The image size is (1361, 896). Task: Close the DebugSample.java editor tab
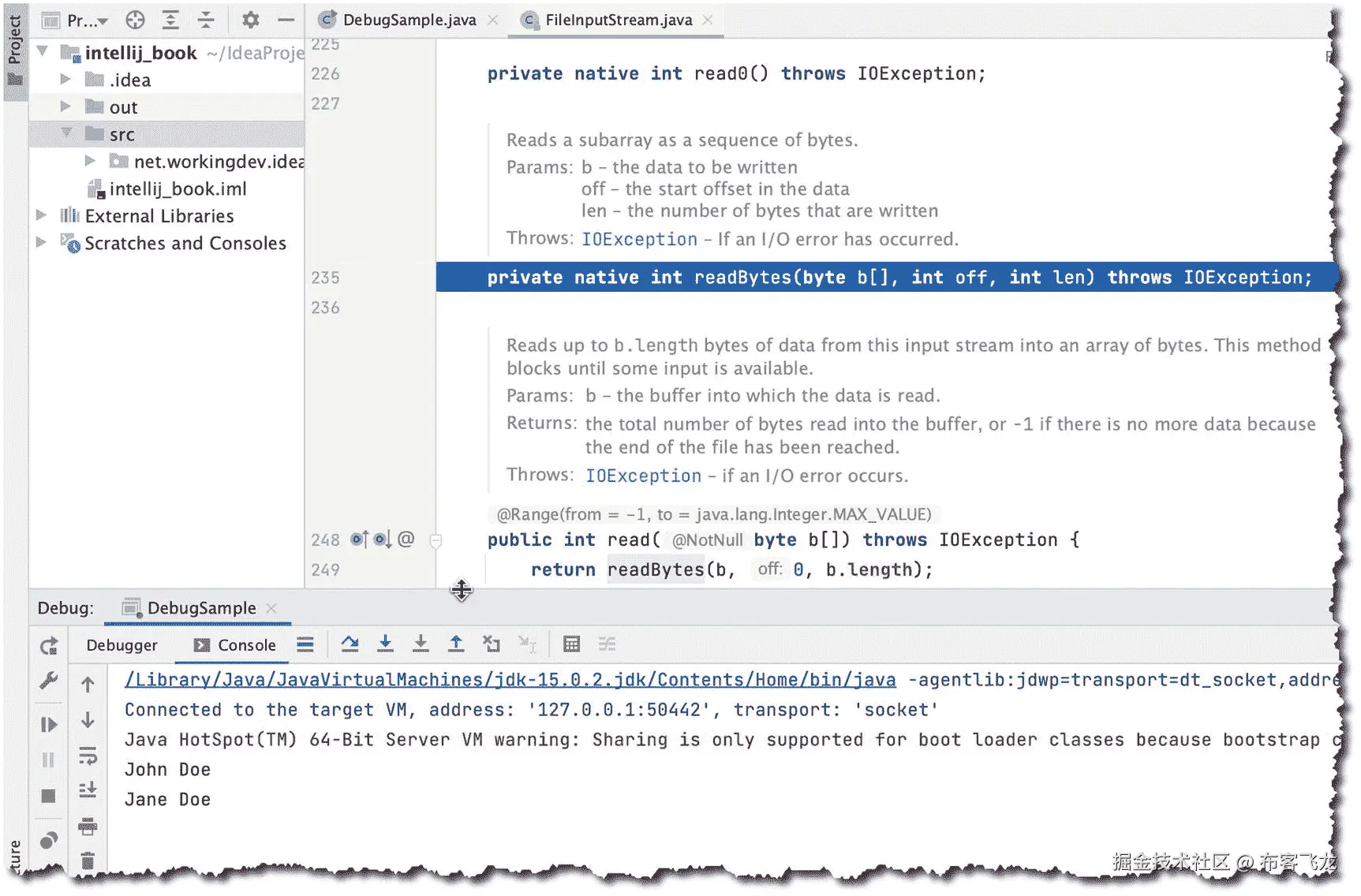(493, 20)
